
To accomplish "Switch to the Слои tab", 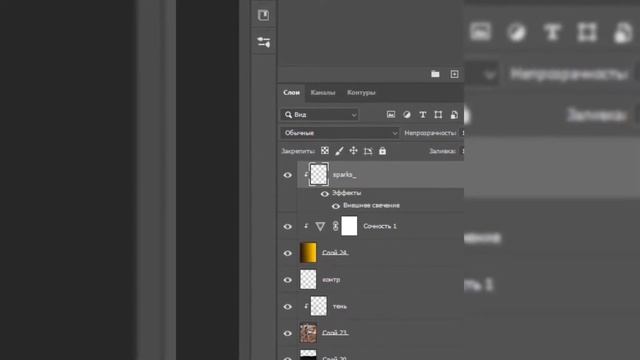I will (291, 93).
